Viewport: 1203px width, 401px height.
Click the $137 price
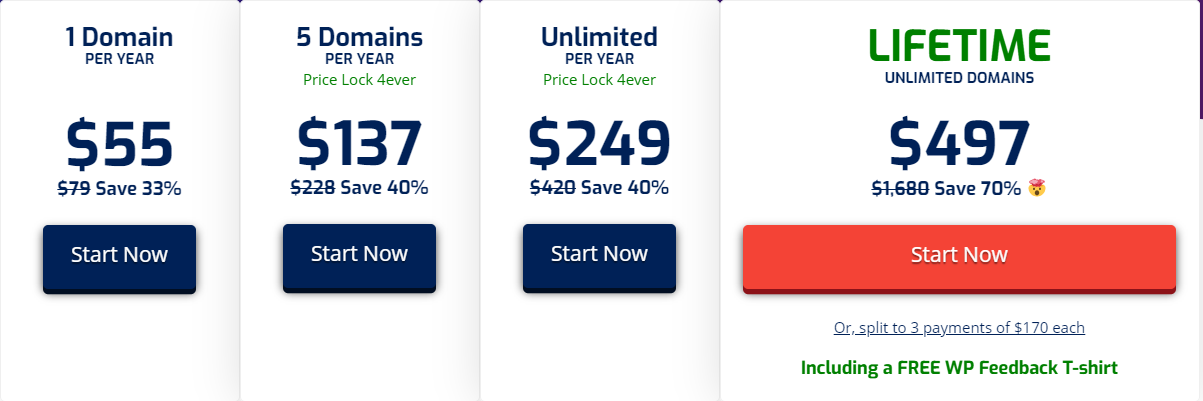(359, 144)
